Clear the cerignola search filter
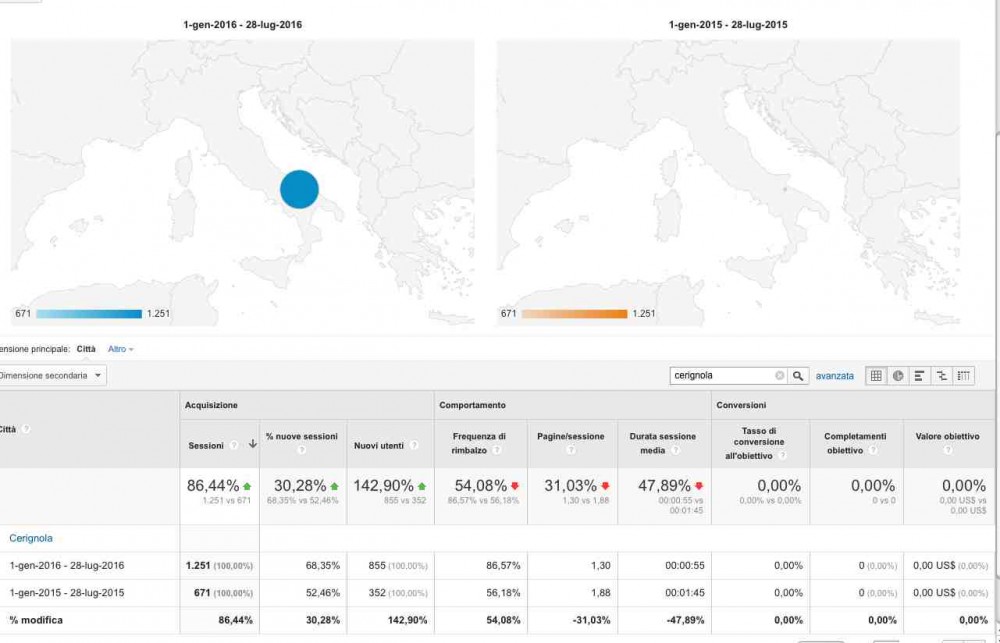Screen dimensions: 1000x643 (x=780, y=376)
